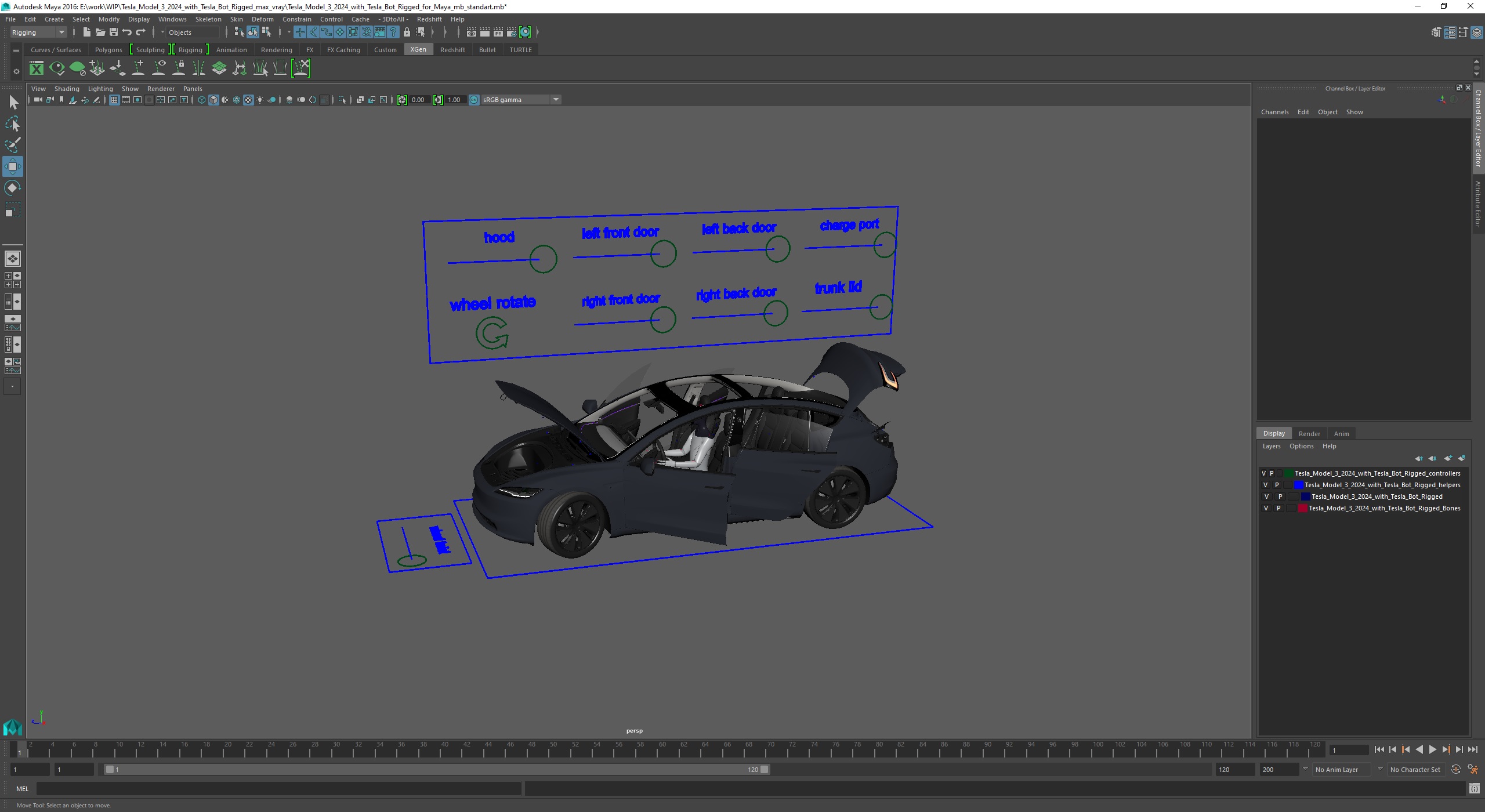This screenshot has height=812, width=1485.
Task: Click the play backwards button
Action: (1419, 750)
